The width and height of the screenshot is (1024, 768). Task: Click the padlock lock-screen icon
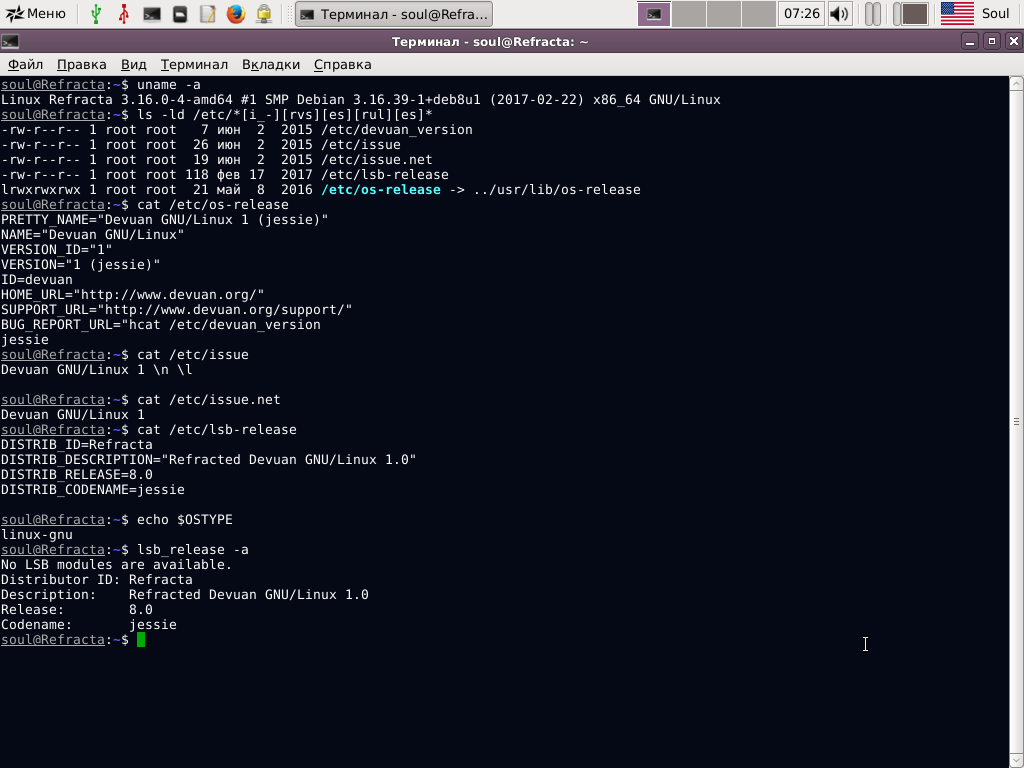coord(264,14)
